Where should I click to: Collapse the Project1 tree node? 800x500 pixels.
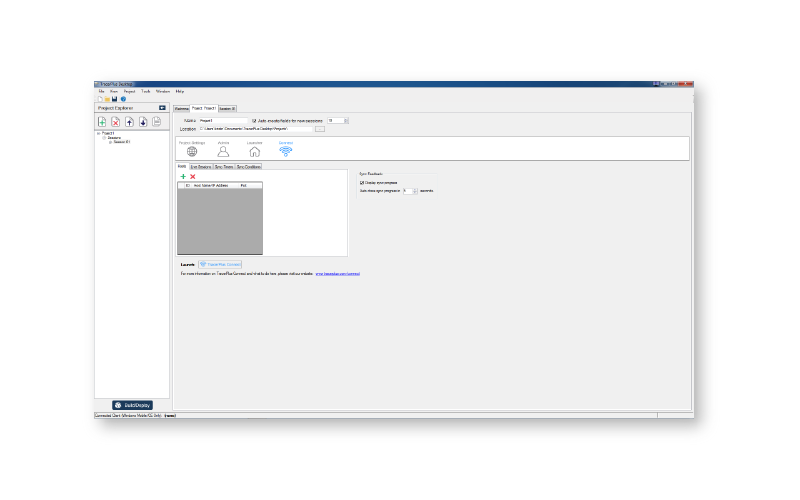click(98, 134)
